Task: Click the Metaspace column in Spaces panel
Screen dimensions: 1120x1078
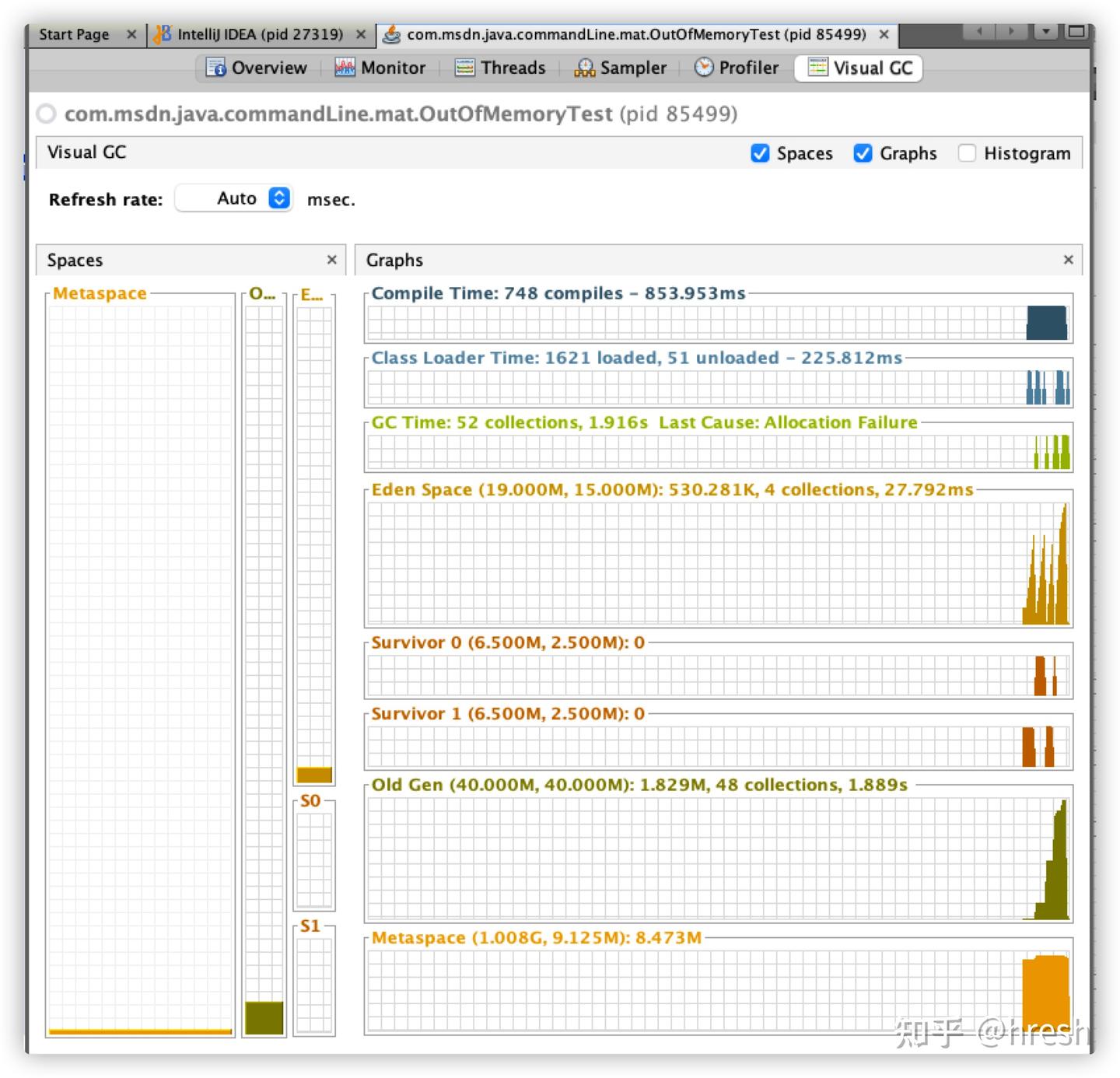Action: pos(138,661)
